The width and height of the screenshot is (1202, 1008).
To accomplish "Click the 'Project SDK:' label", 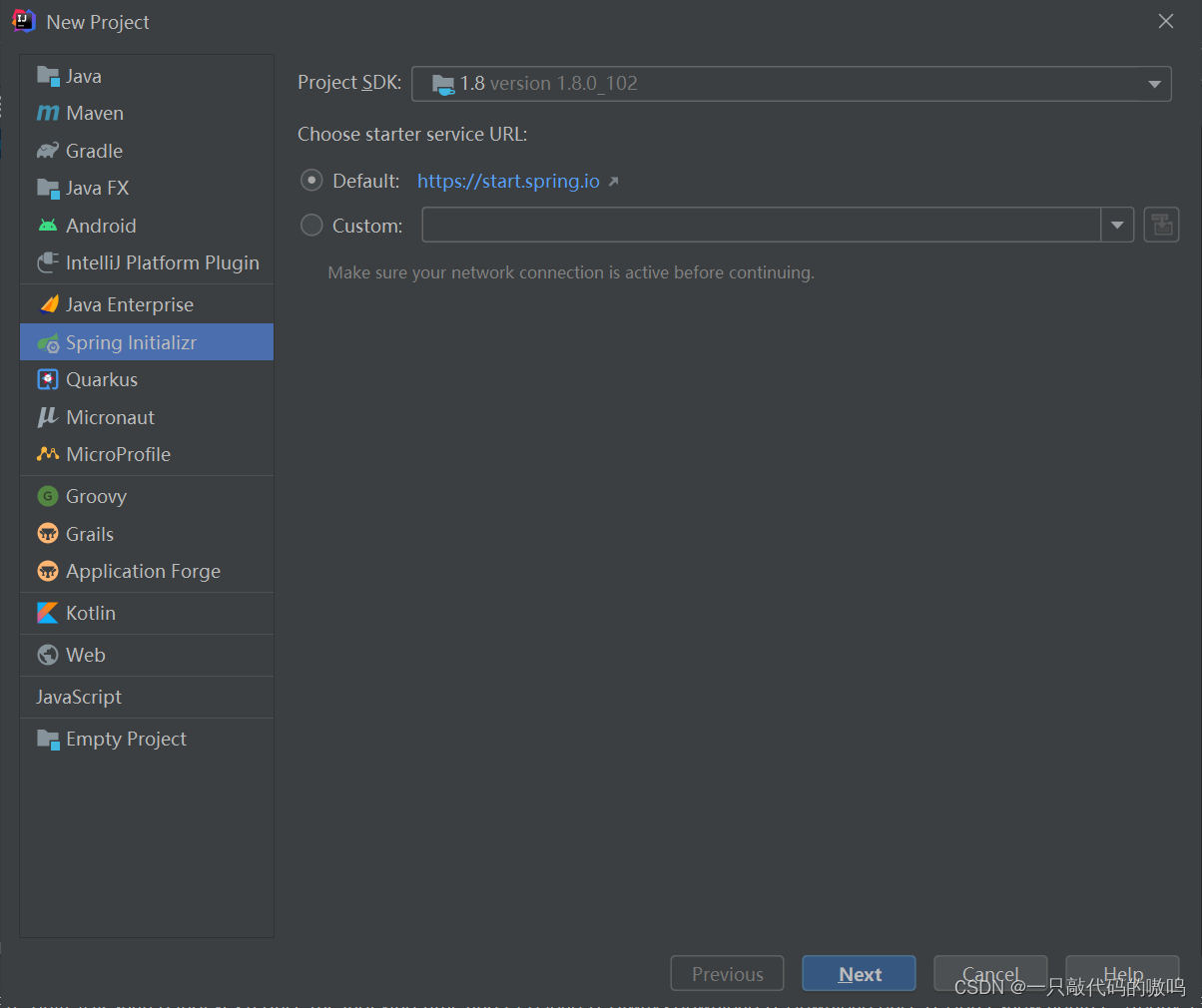I will coord(349,83).
